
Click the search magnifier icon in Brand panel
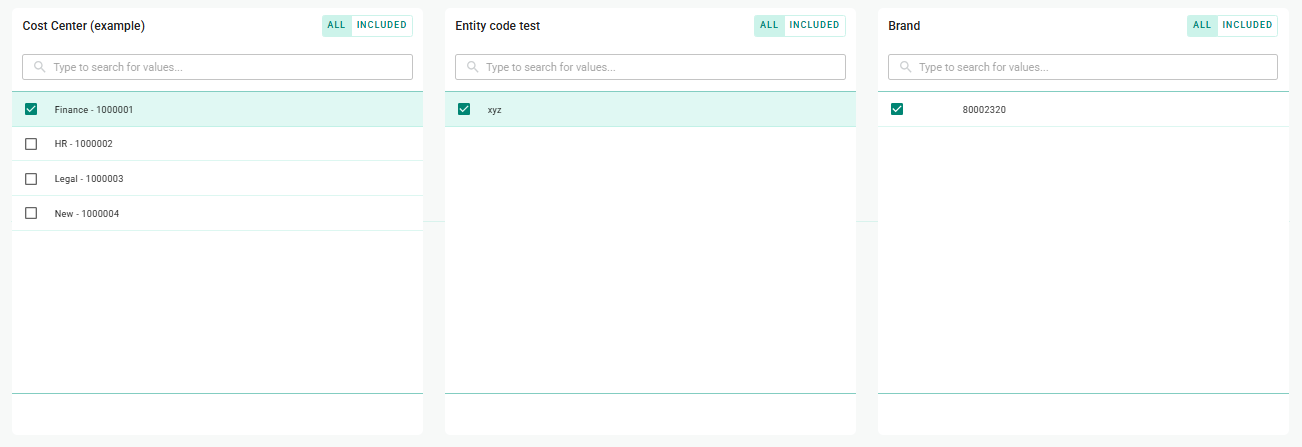[906, 67]
